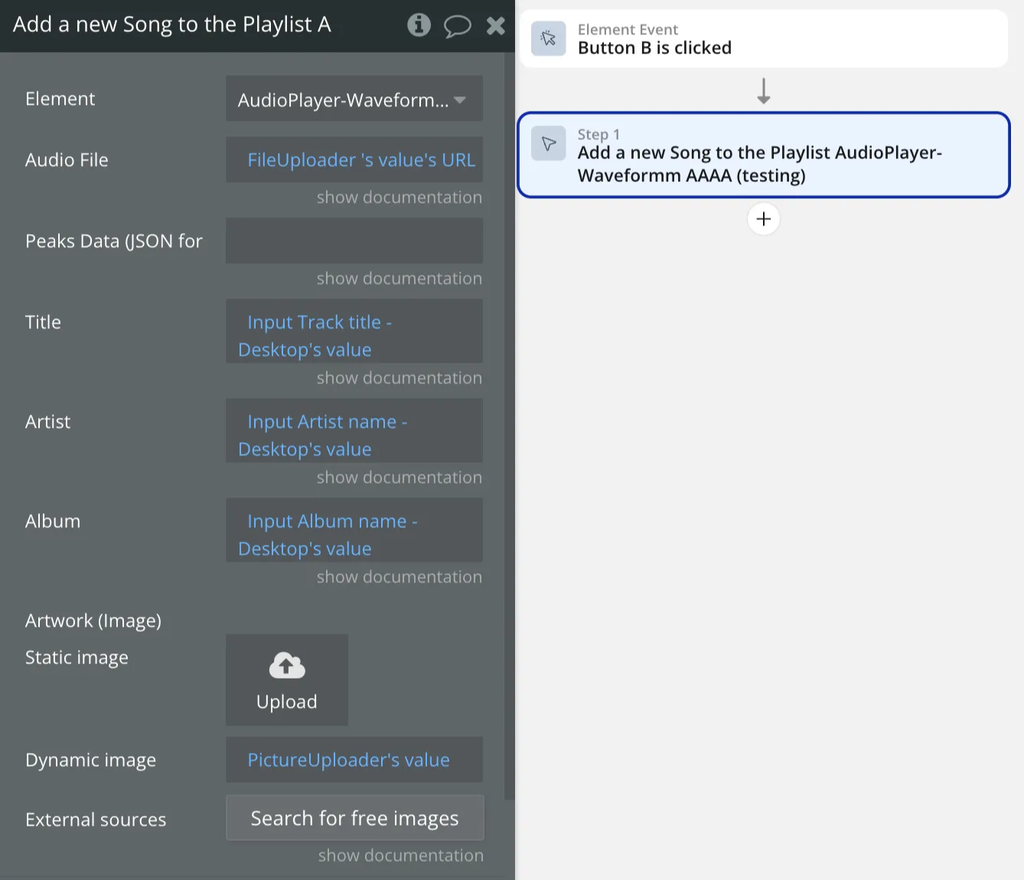Close the Add a new Song panel
Viewport: 1024px width, 880px height.
pyautogui.click(x=495, y=26)
